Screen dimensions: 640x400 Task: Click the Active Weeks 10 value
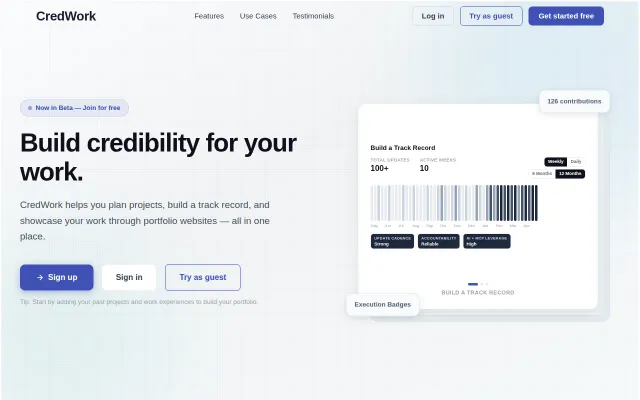coord(424,168)
